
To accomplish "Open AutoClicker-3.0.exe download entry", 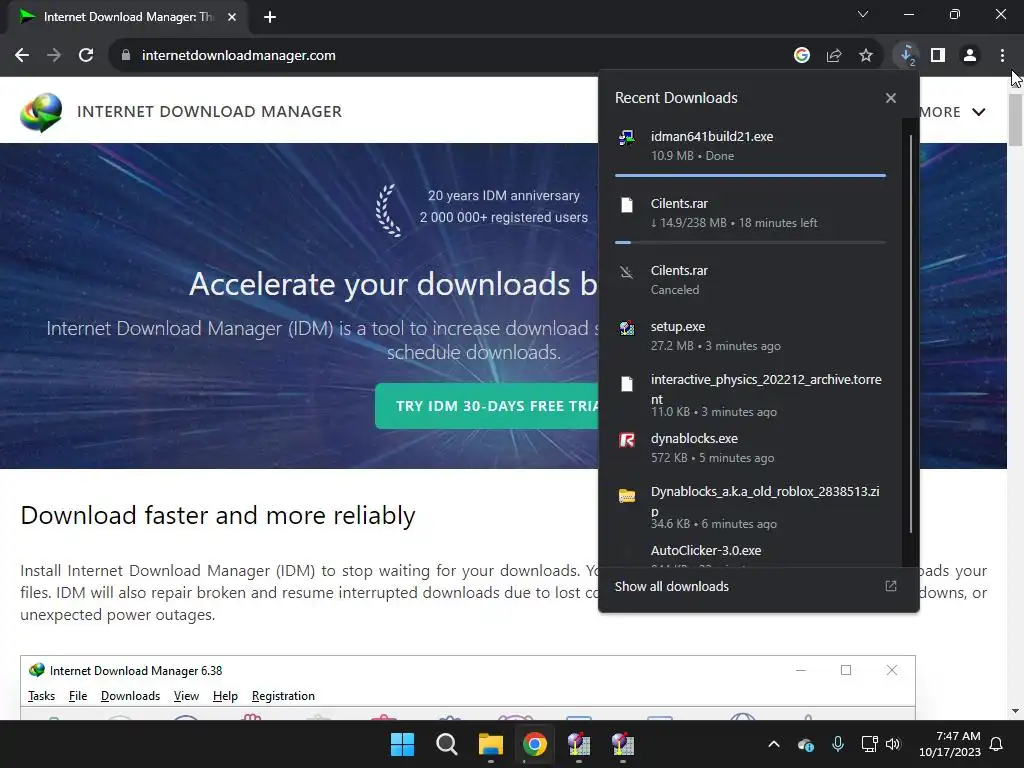I will [750, 554].
